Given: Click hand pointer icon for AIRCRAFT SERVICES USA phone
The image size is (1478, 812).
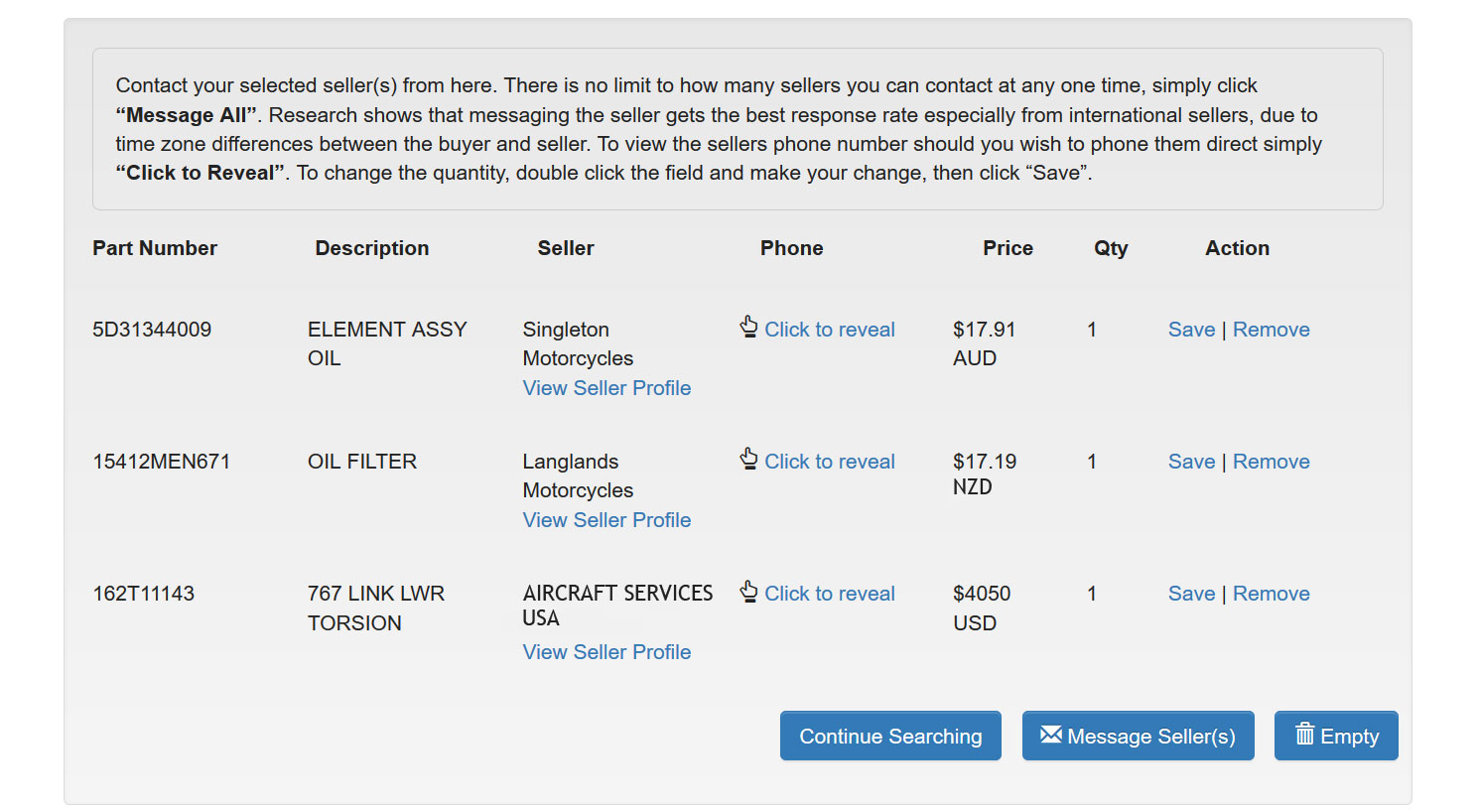Looking at the screenshot, I should [x=749, y=591].
